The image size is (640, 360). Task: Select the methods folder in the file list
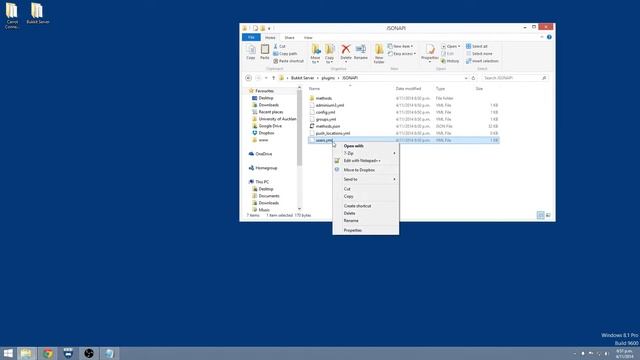(323, 98)
